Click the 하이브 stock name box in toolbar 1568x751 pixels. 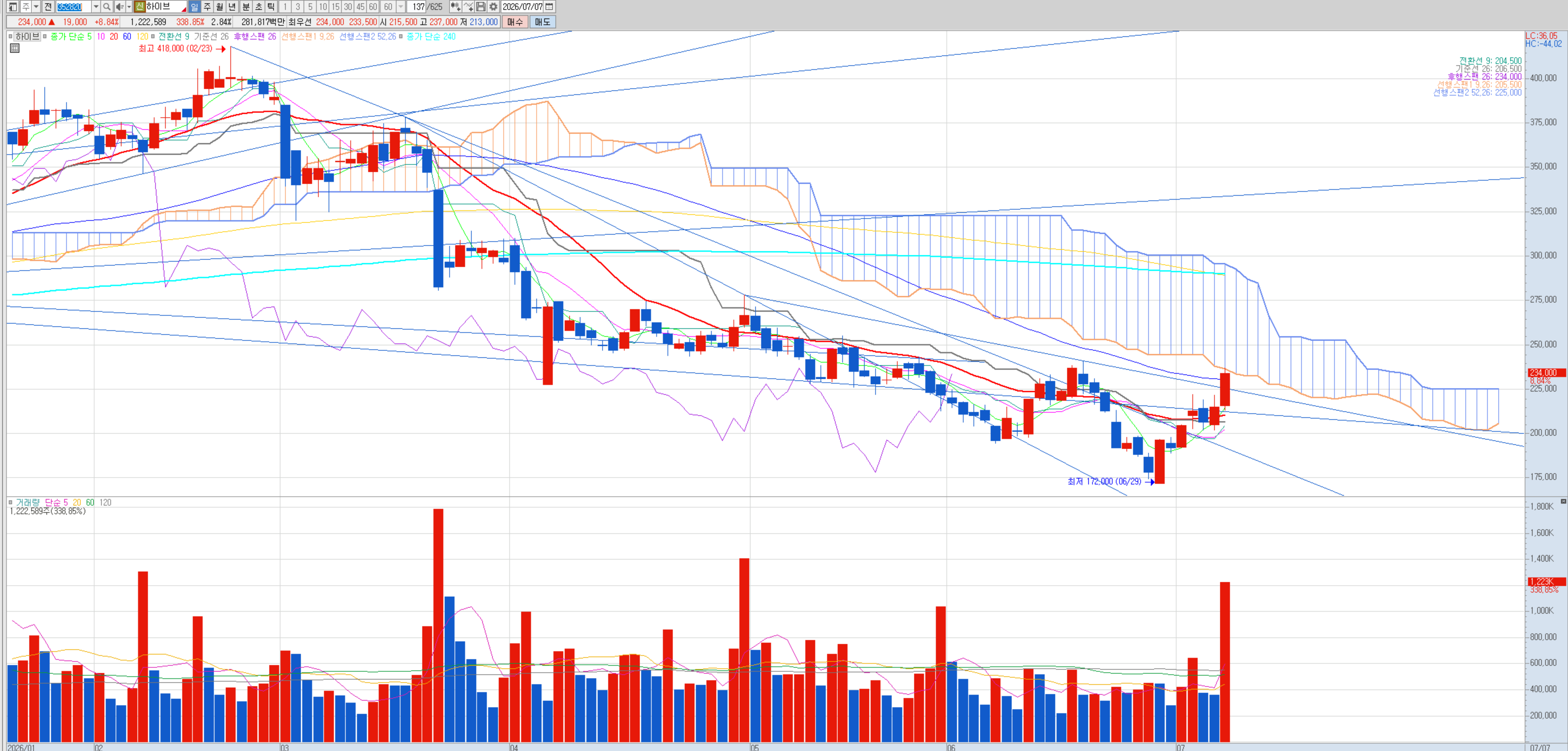(x=166, y=7)
